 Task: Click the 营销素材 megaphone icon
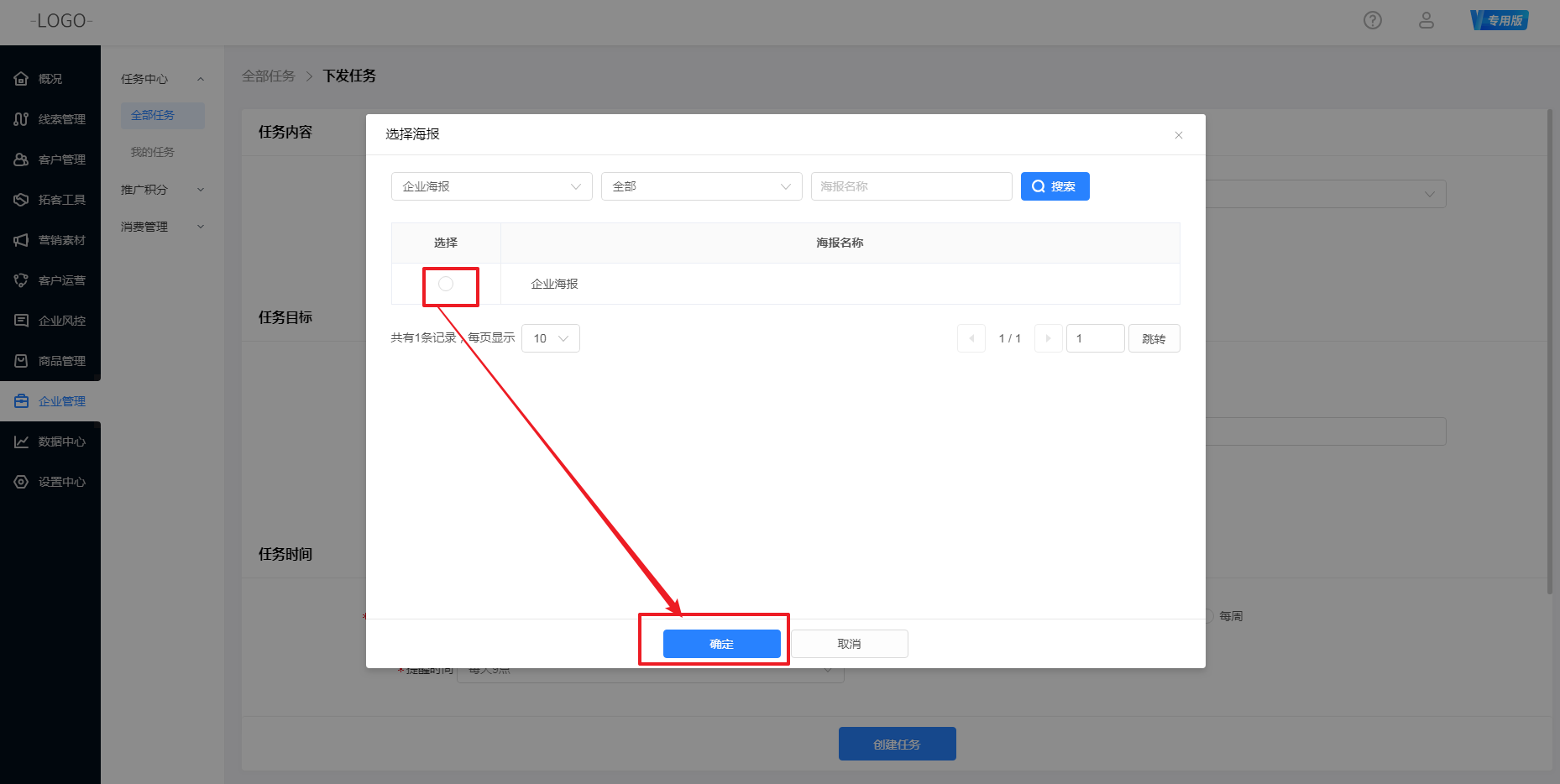pos(21,240)
